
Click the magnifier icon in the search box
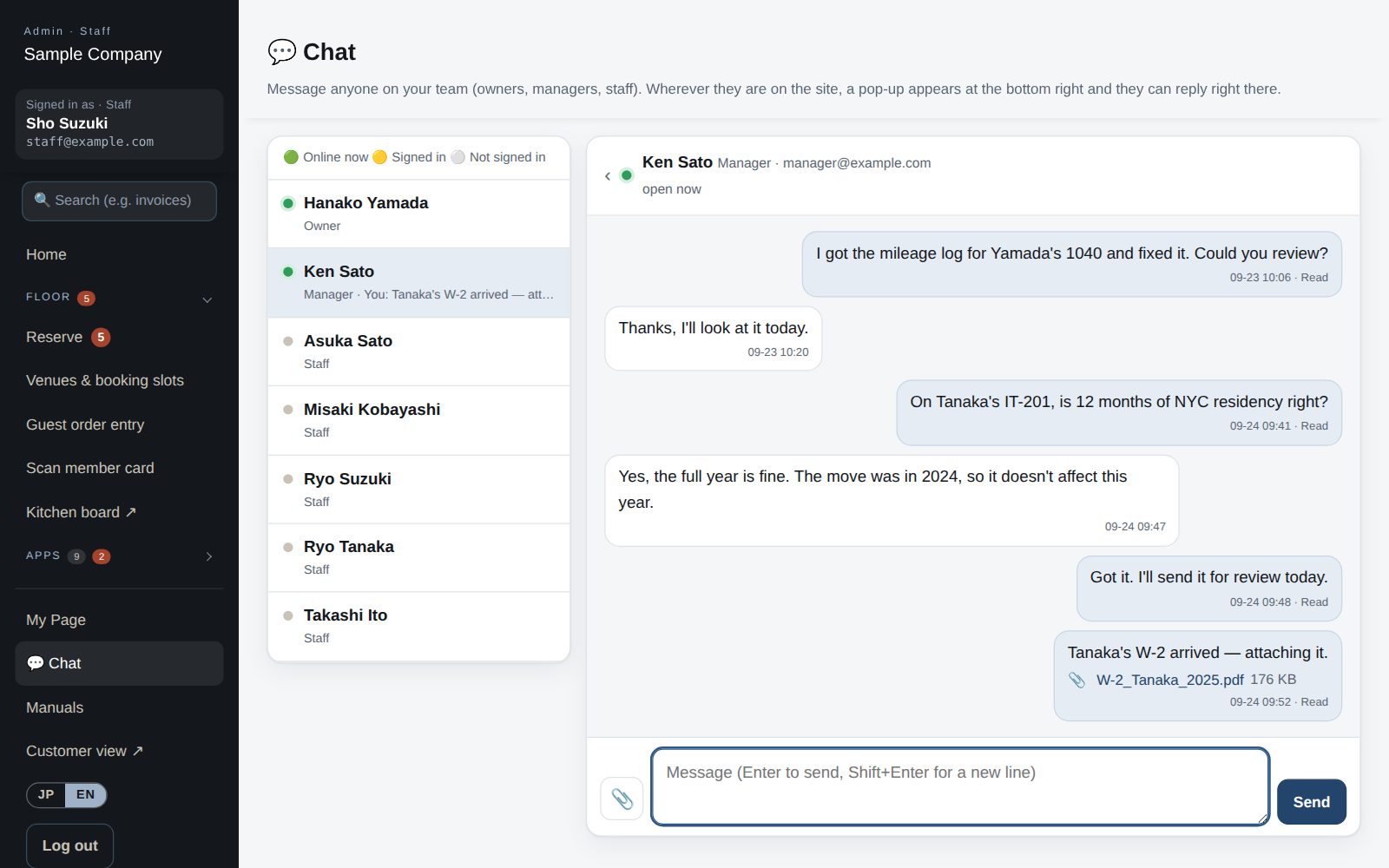click(x=42, y=201)
